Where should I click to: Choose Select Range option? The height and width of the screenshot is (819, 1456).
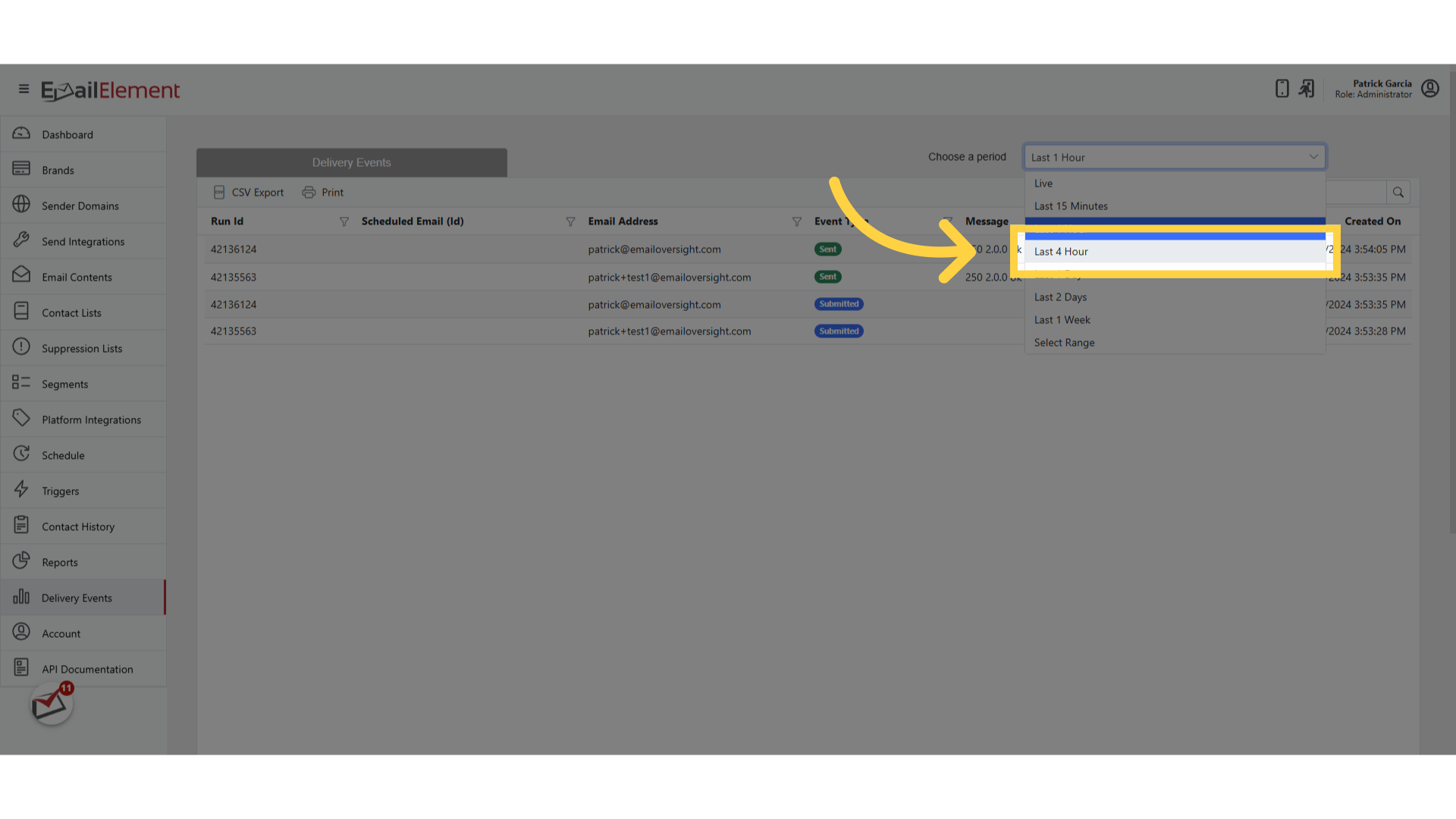tap(1175, 343)
